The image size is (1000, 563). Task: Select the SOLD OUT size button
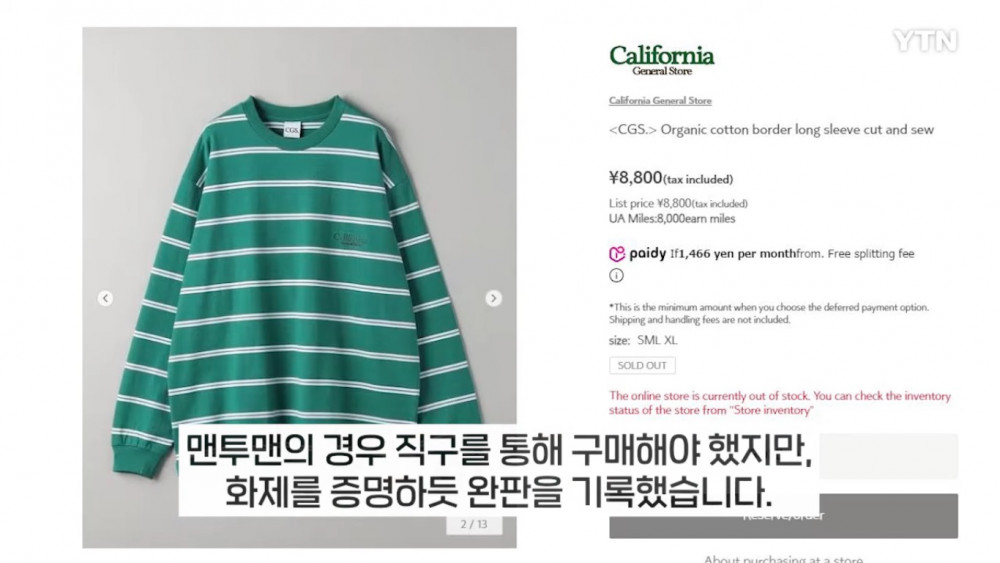(x=642, y=365)
